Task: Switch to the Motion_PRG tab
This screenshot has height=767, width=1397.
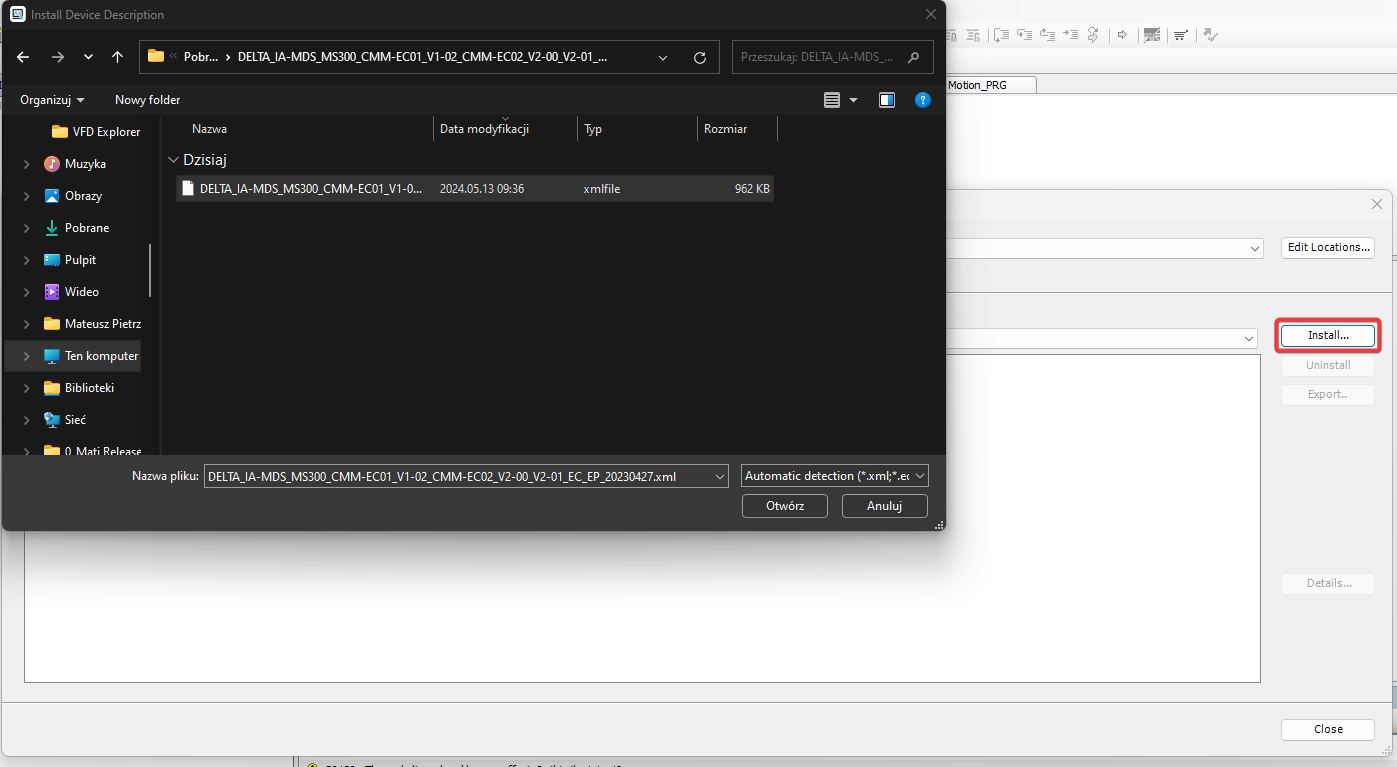Action: [x=977, y=85]
